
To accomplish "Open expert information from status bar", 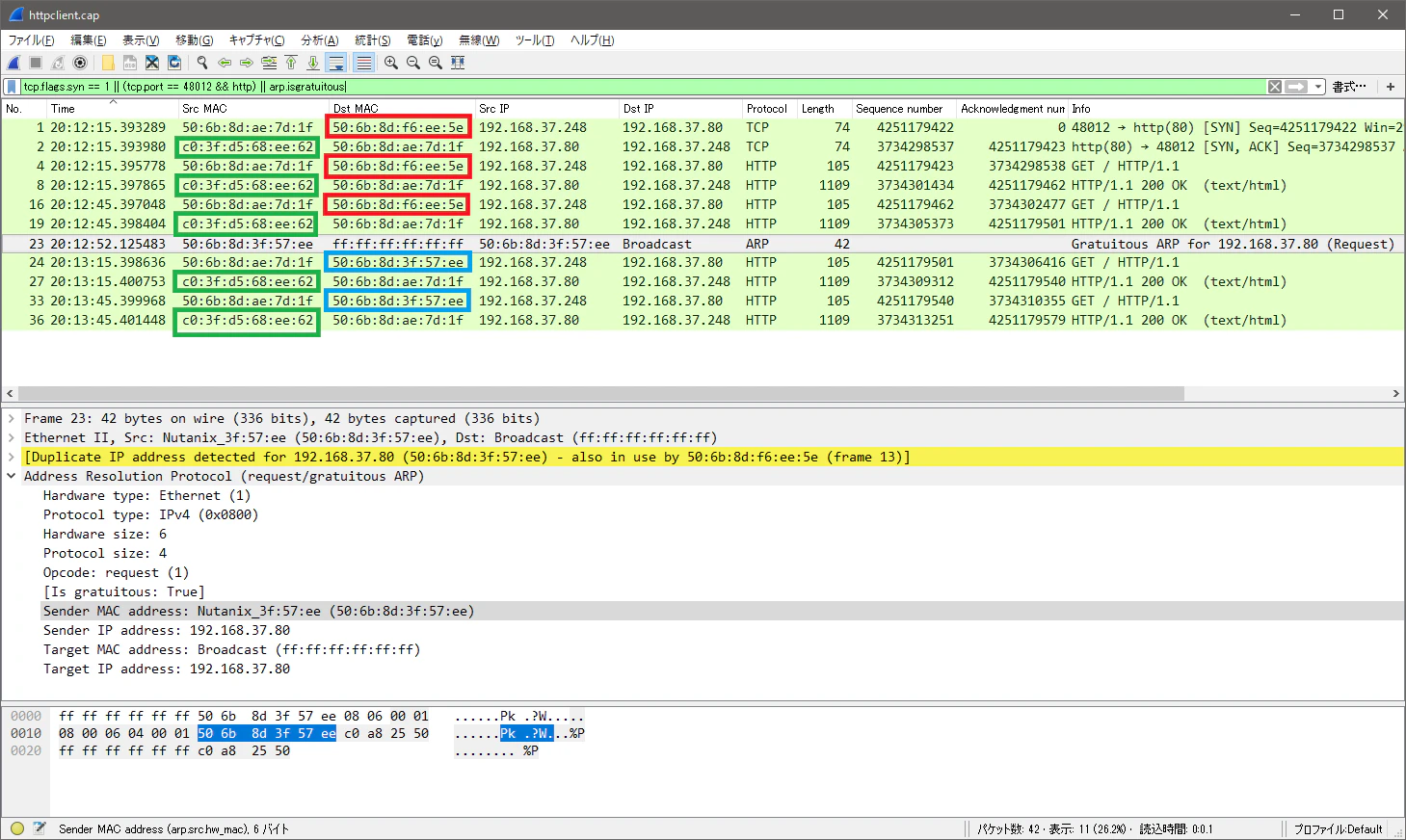I will point(17,828).
